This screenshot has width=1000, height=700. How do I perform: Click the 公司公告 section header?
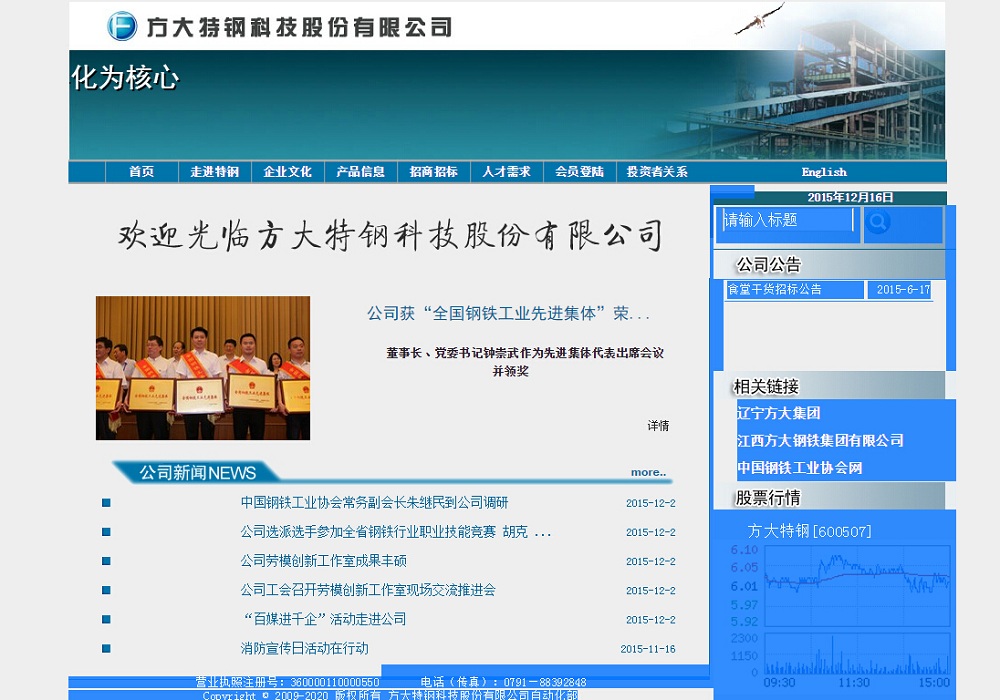pyautogui.click(x=768, y=265)
